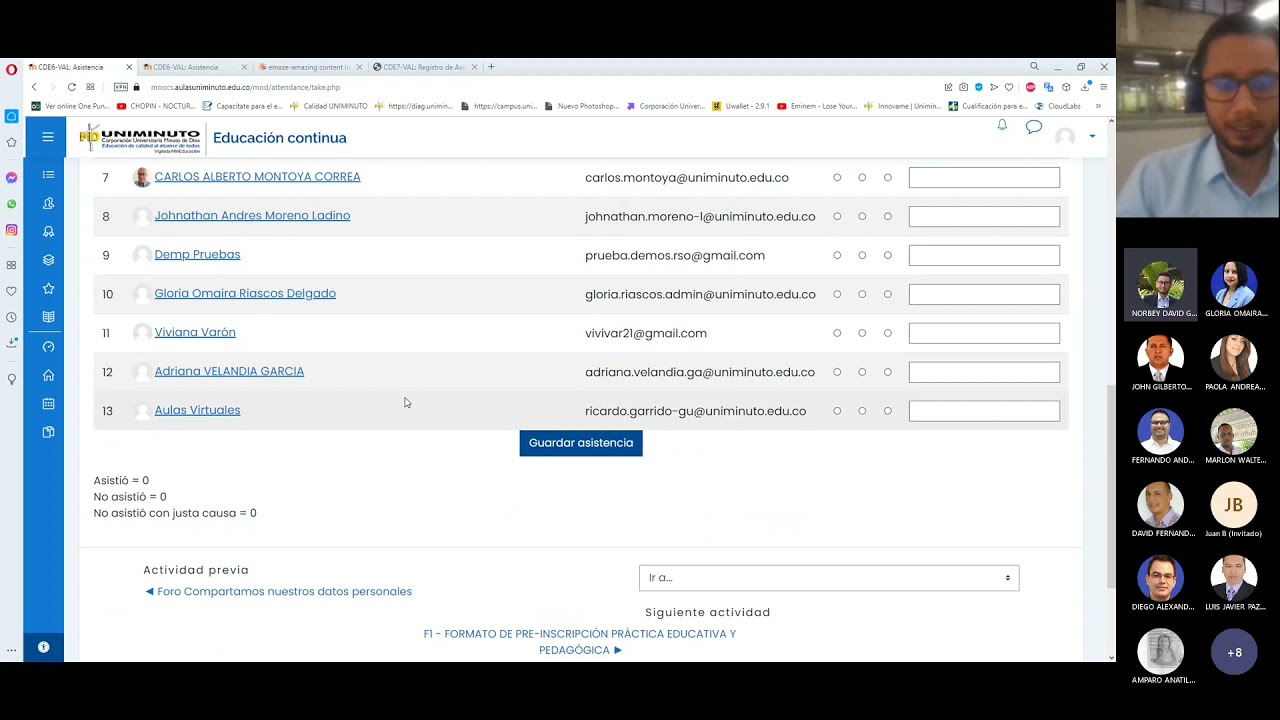Open Instagram in Opera sidebar
Screen dimensions: 1280x720
coord(11,230)
